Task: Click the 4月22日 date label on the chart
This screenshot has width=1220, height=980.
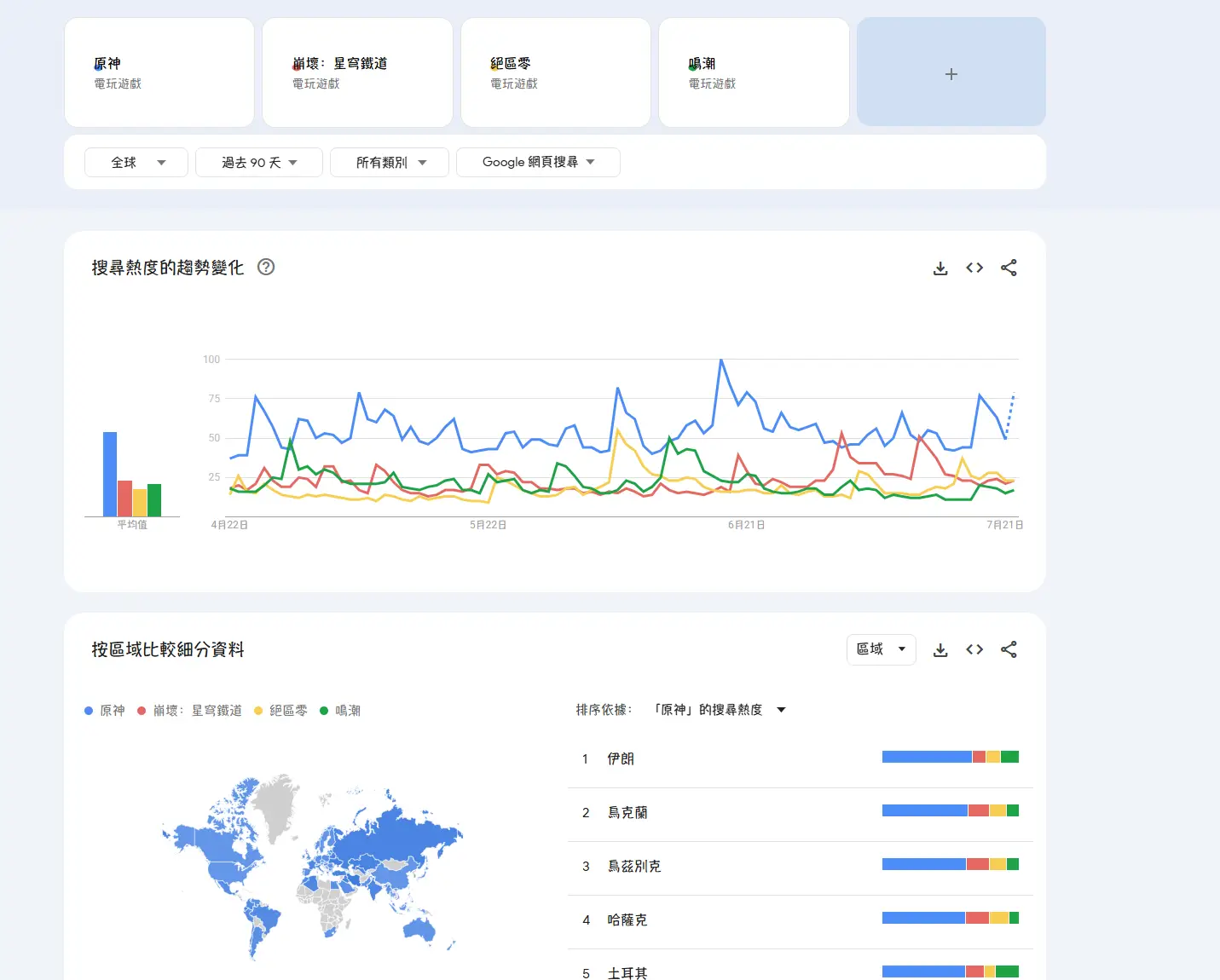Action: [229, 525]
